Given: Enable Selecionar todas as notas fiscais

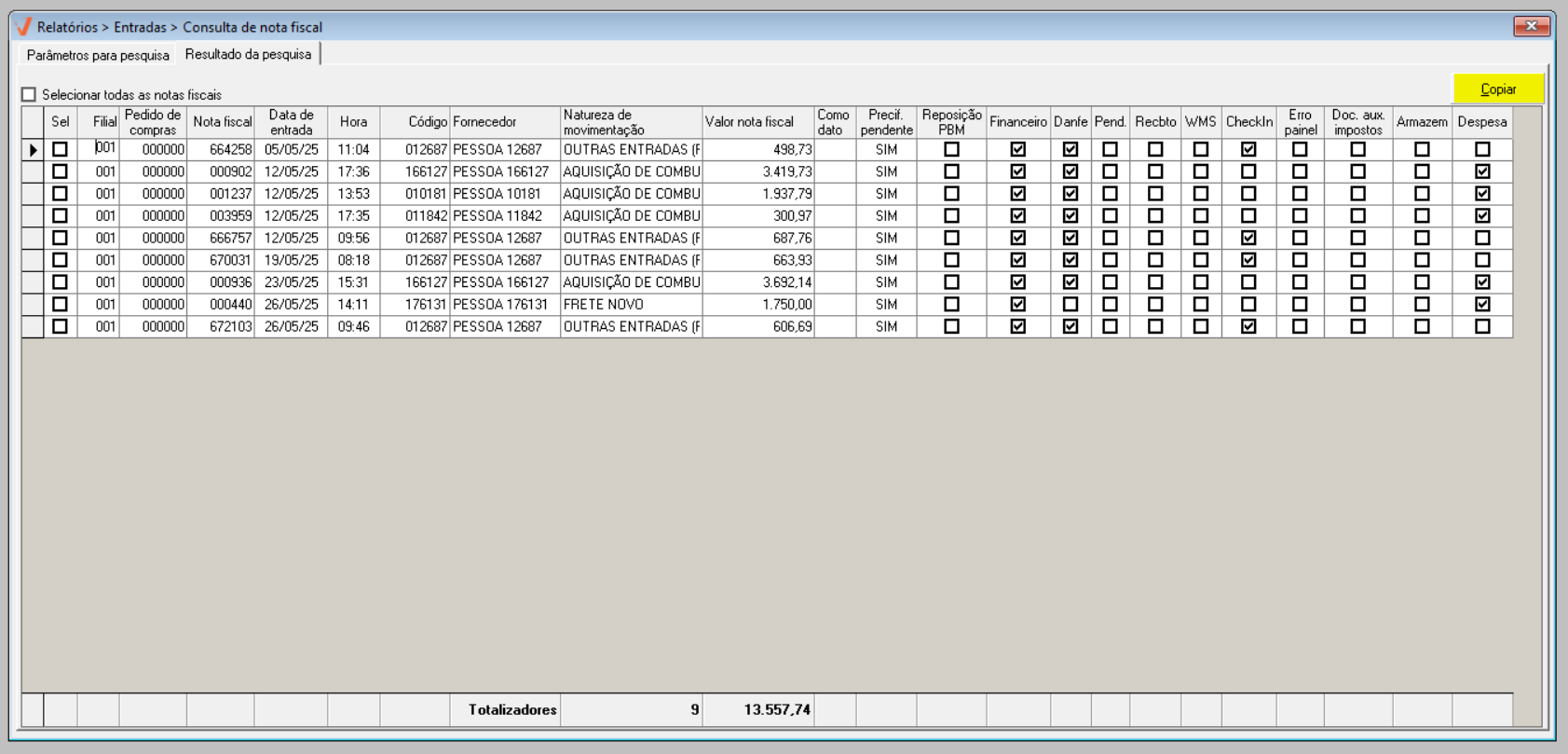Looking at the screenshot, I should (29, 94).
